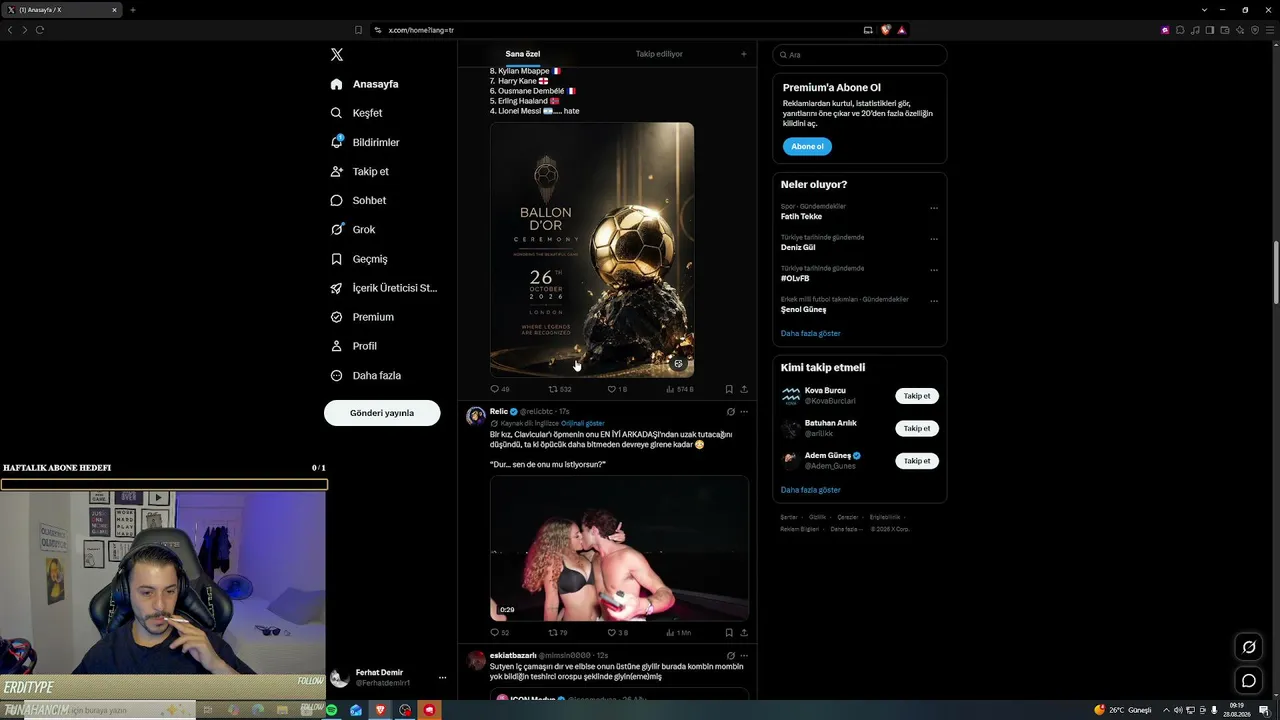
Task: Open more options on Relic post
Action: [744, 412]
